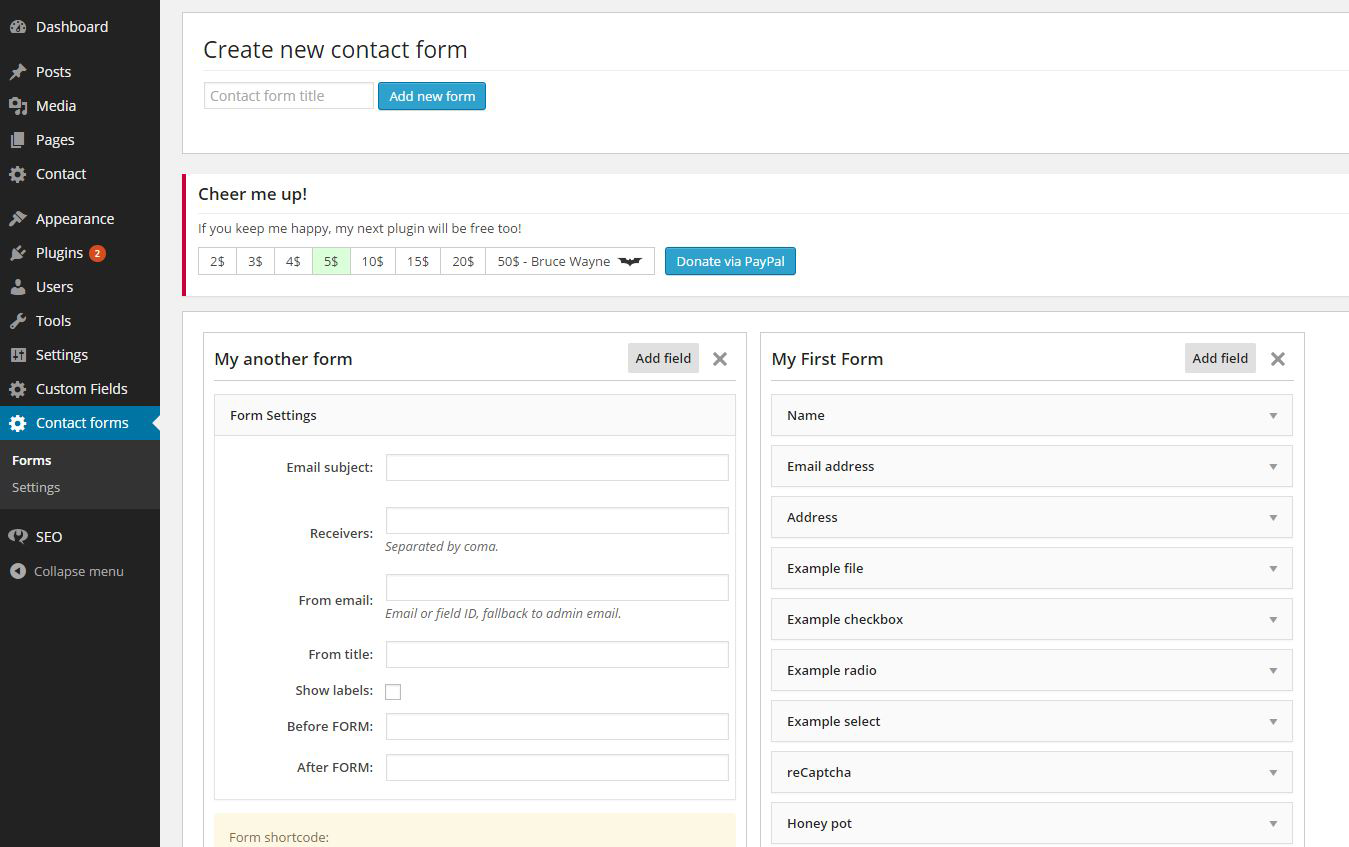The width and height of the screenshot is (1349, 847).
Task: Select the 10$ donation amount
Action: click(373, 261)
